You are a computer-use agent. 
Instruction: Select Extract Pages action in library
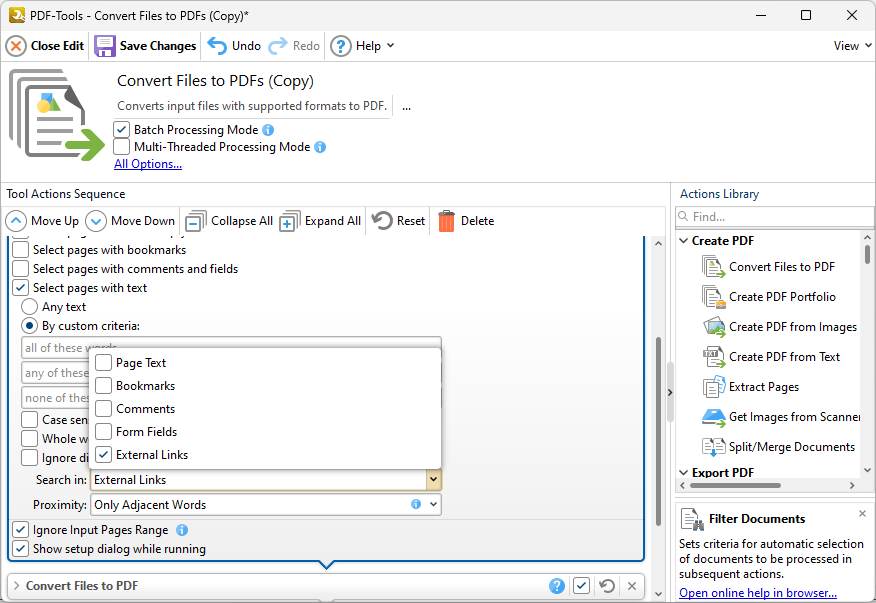750,387
